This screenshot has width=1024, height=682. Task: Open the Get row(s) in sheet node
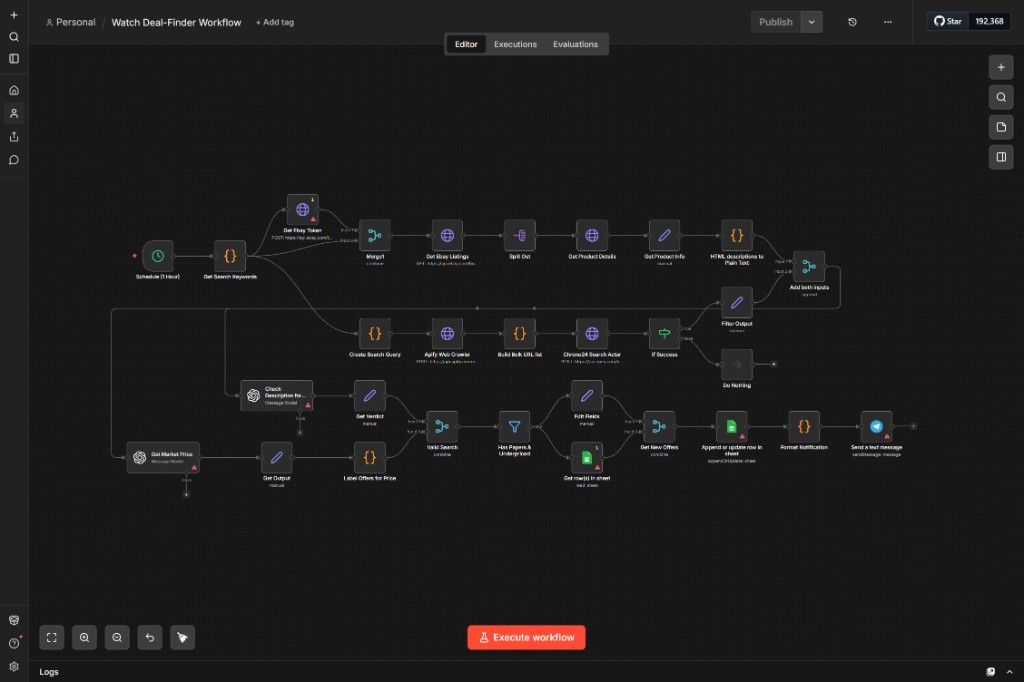point(586,457)
